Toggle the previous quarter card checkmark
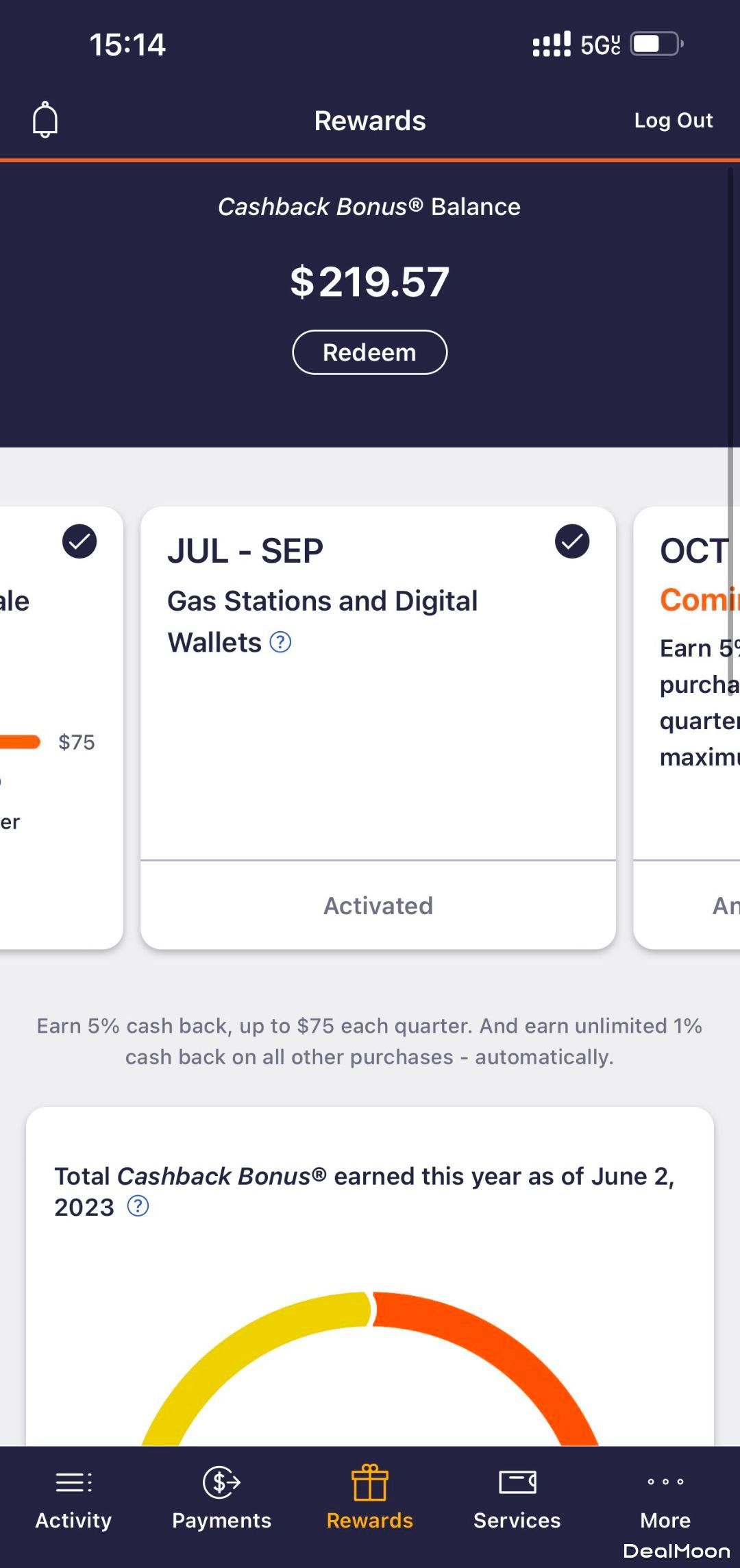 79,541
